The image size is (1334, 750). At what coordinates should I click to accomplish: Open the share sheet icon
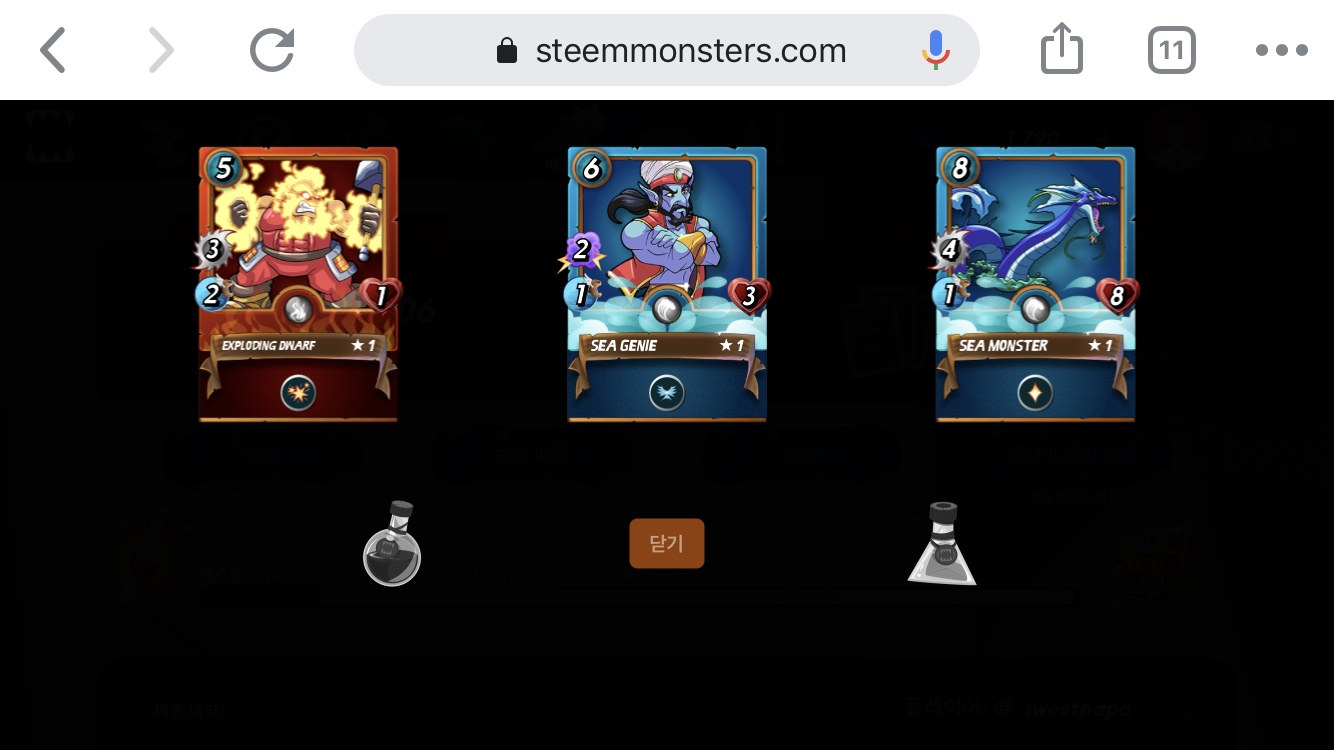1061,49
